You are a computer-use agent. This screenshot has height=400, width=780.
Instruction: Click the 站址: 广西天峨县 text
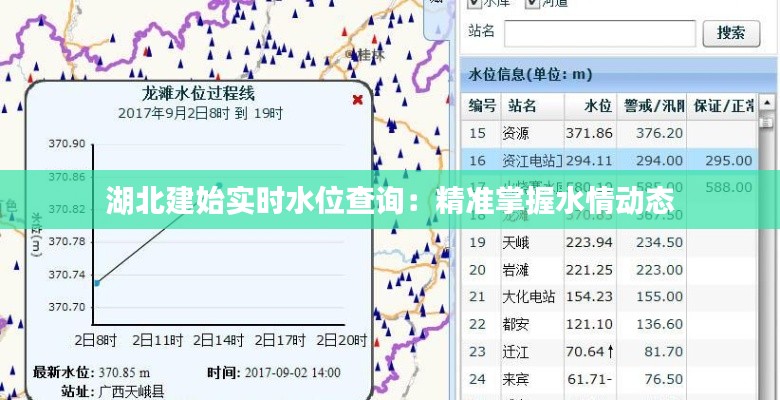[112, 391]
